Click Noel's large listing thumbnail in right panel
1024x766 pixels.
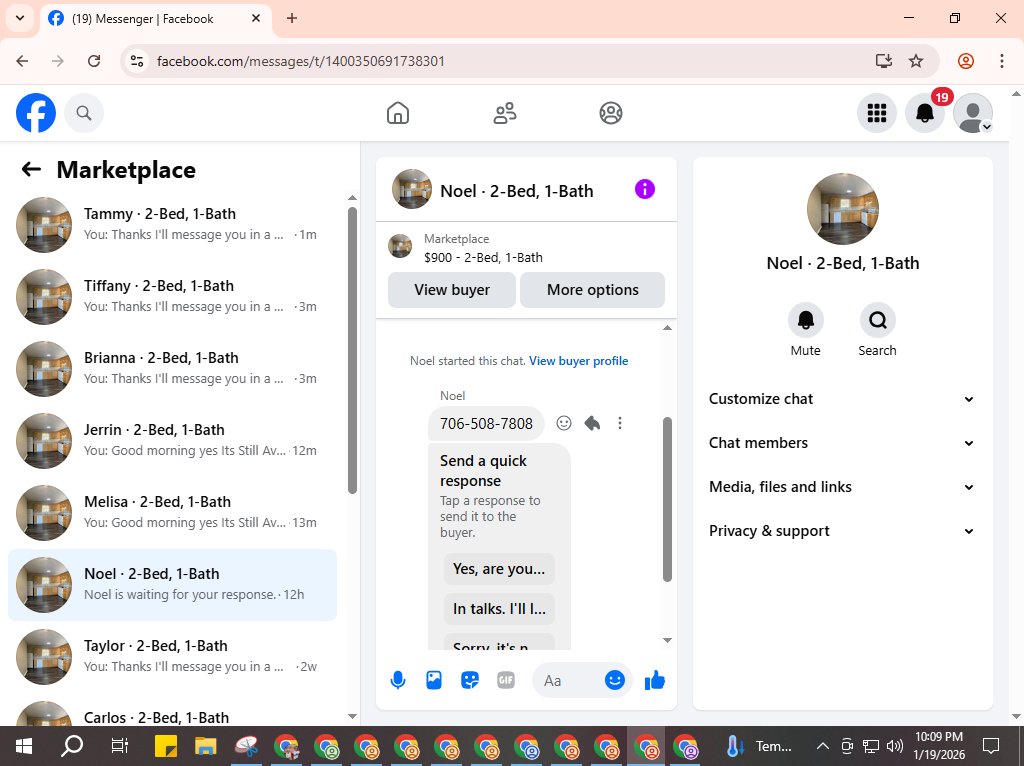point(842,209)
